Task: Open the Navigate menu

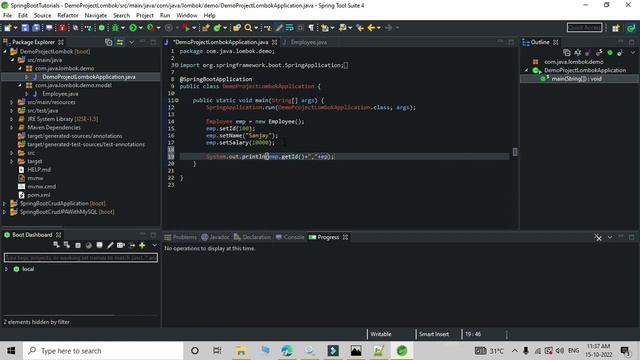Action: [96, 16]
